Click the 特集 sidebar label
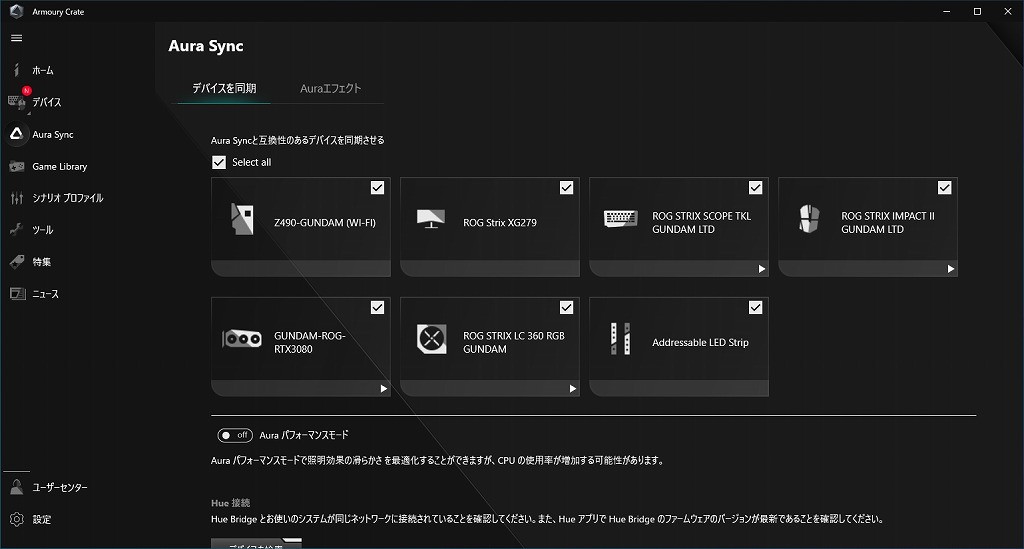This screenshot has height=549, width=1024. pos(42,262)
